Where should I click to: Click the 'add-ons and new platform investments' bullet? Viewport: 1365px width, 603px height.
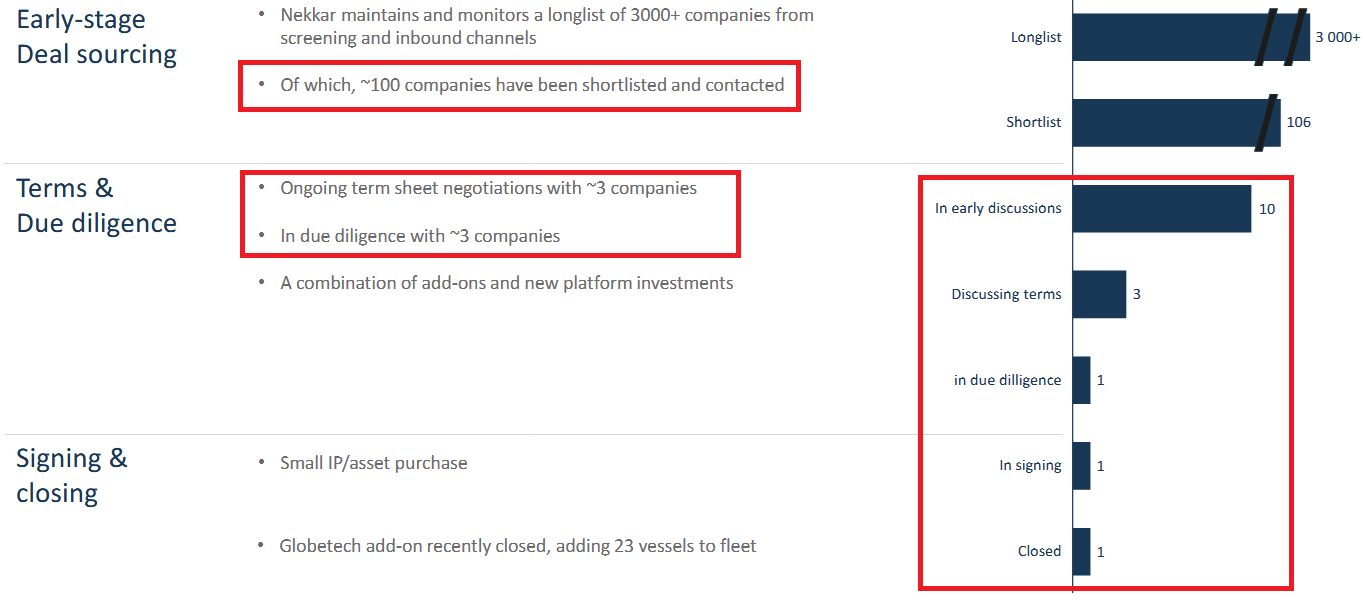click(x=506, y=283)
